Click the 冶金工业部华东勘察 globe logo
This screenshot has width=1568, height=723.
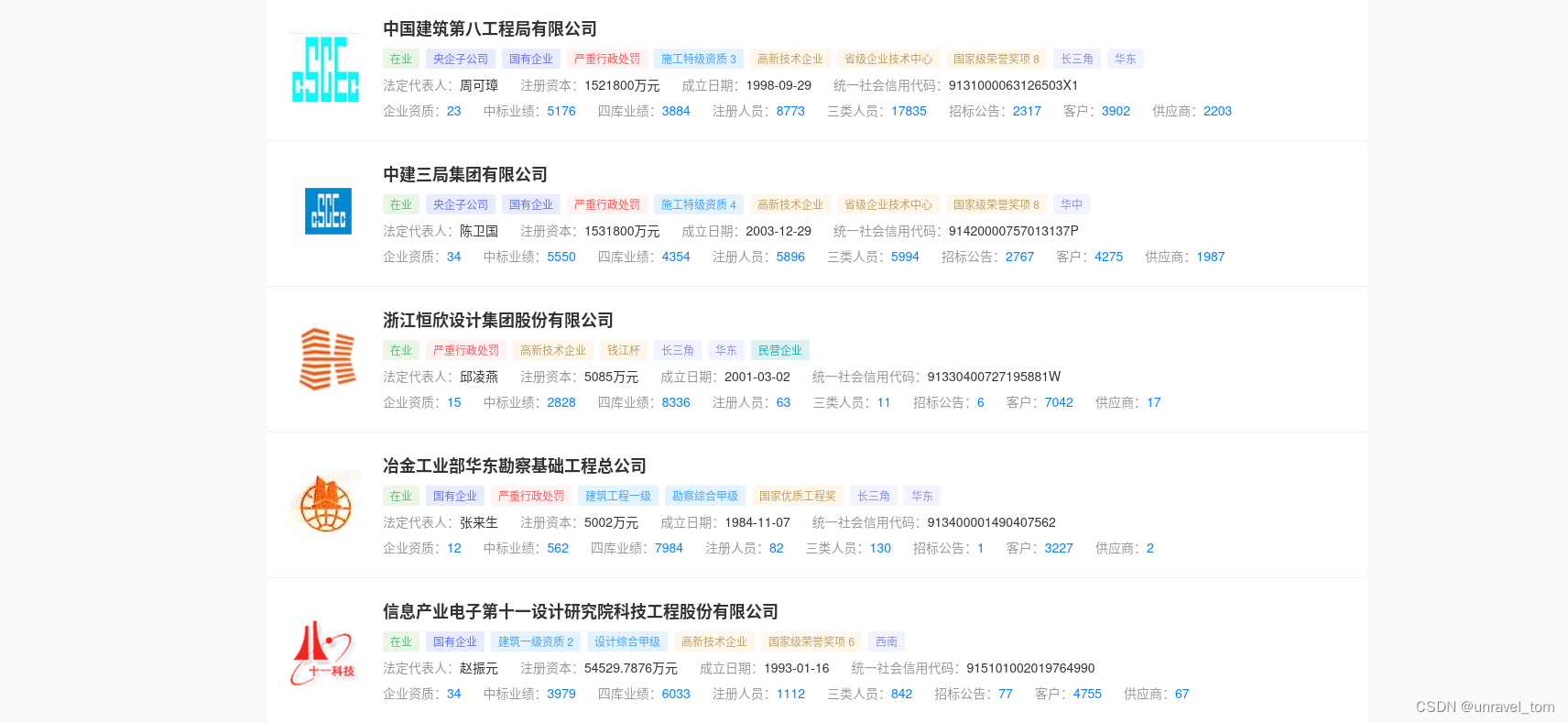point(325,504)
